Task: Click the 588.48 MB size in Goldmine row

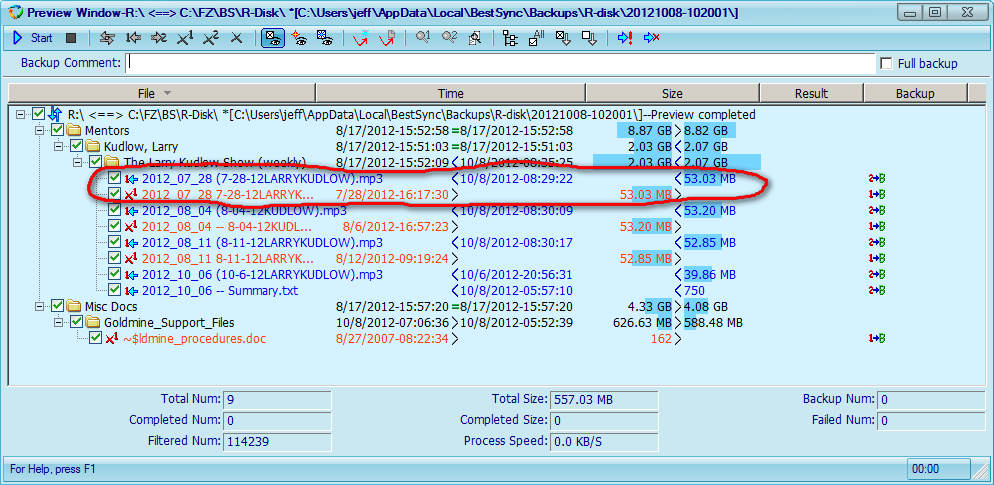Action: click(x=713, y=322)
